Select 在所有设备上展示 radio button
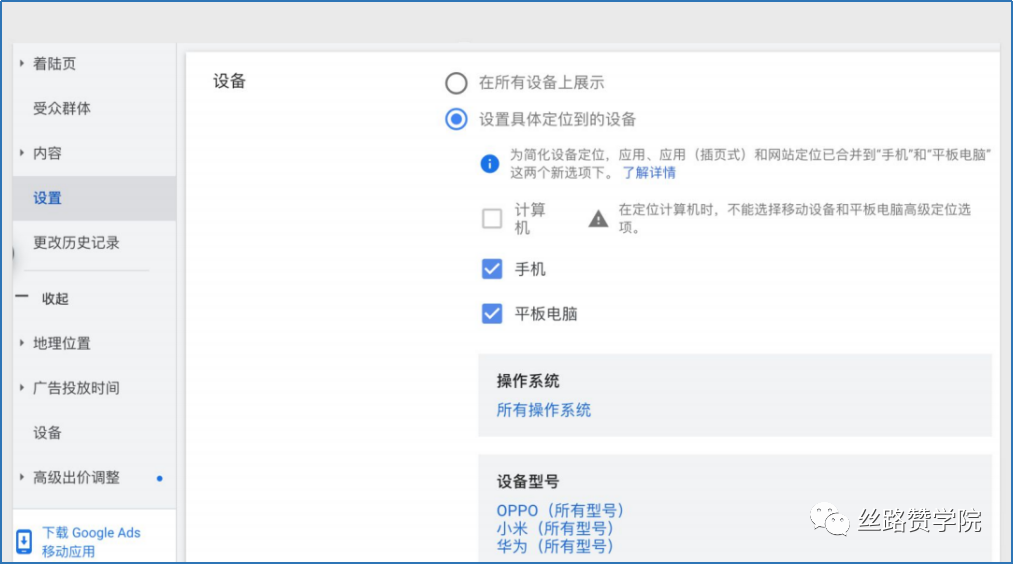This screenshot has height=565, width=1014. [456, 83]
